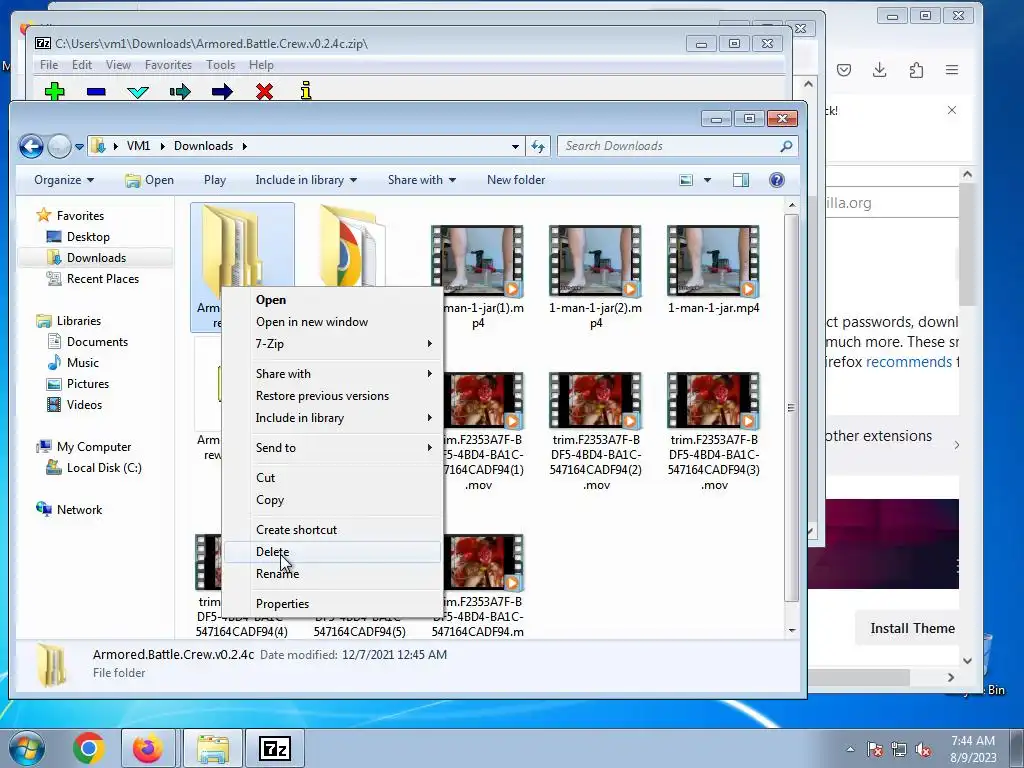Follow the Firefox recommends link
1024x768 pixels.
tap(908, 362)
